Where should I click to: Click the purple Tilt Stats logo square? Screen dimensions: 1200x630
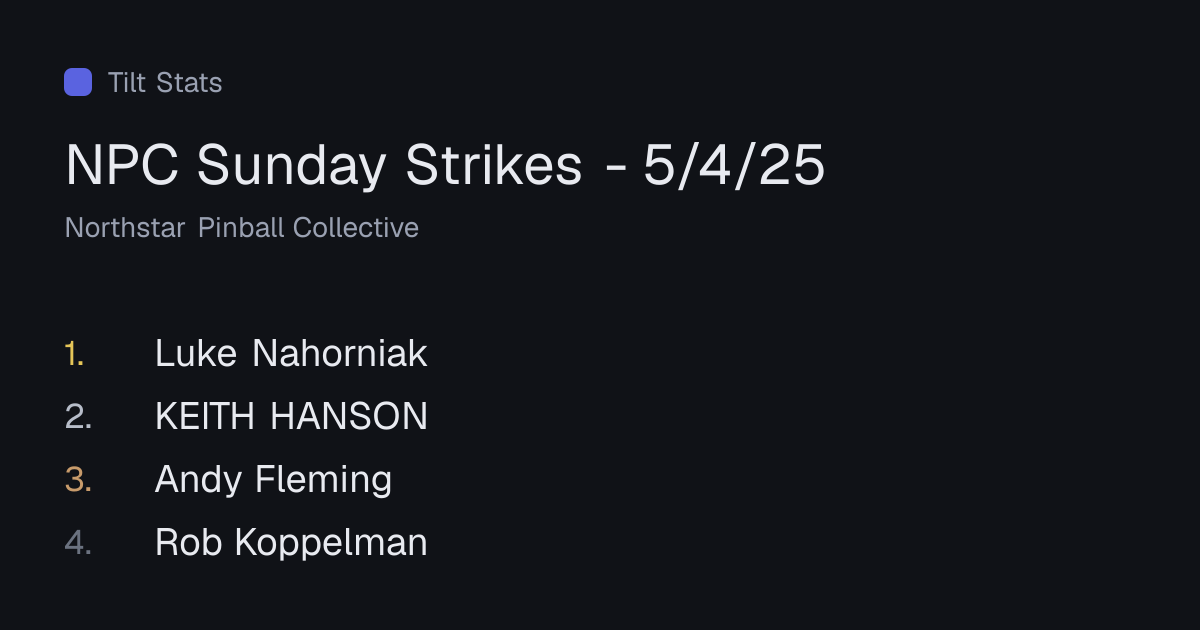pyautogui.click(x=78, y=82)
